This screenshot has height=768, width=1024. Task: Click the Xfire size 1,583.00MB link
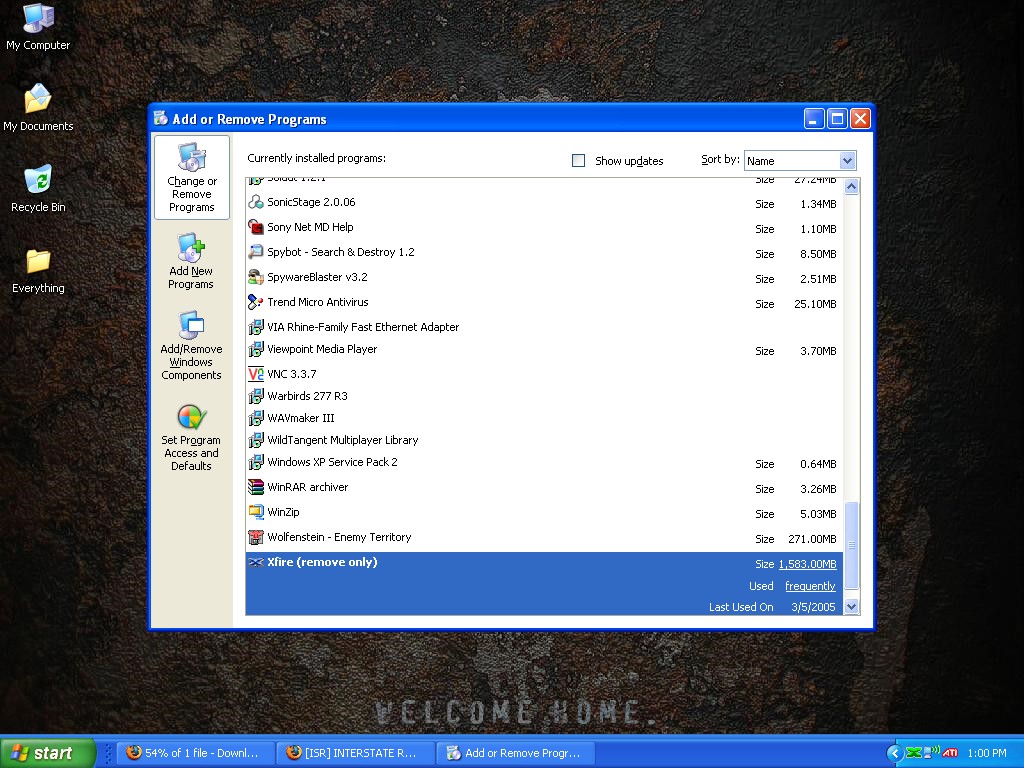point(807,564)
